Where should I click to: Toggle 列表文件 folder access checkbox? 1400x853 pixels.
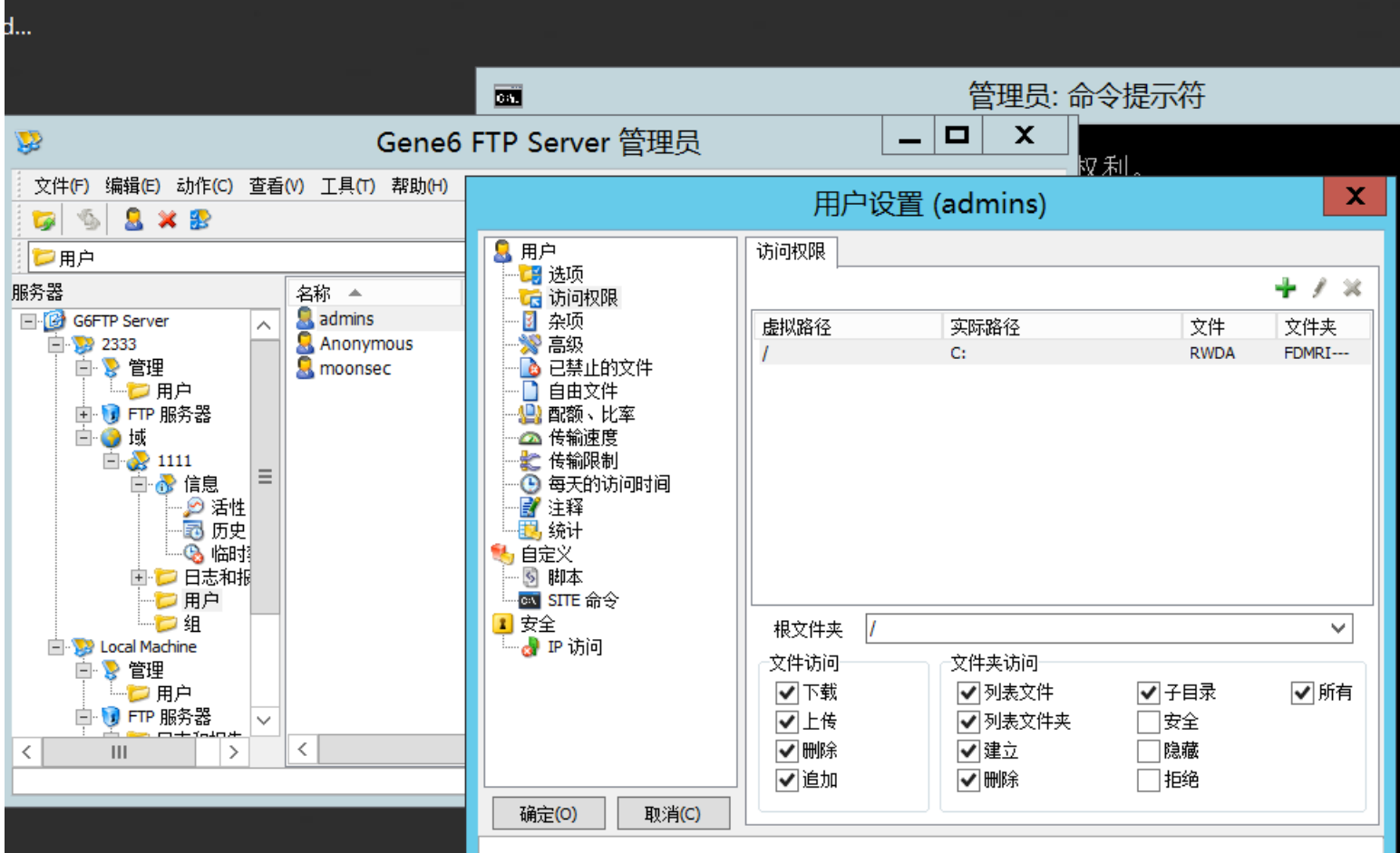tap(968, 693)
